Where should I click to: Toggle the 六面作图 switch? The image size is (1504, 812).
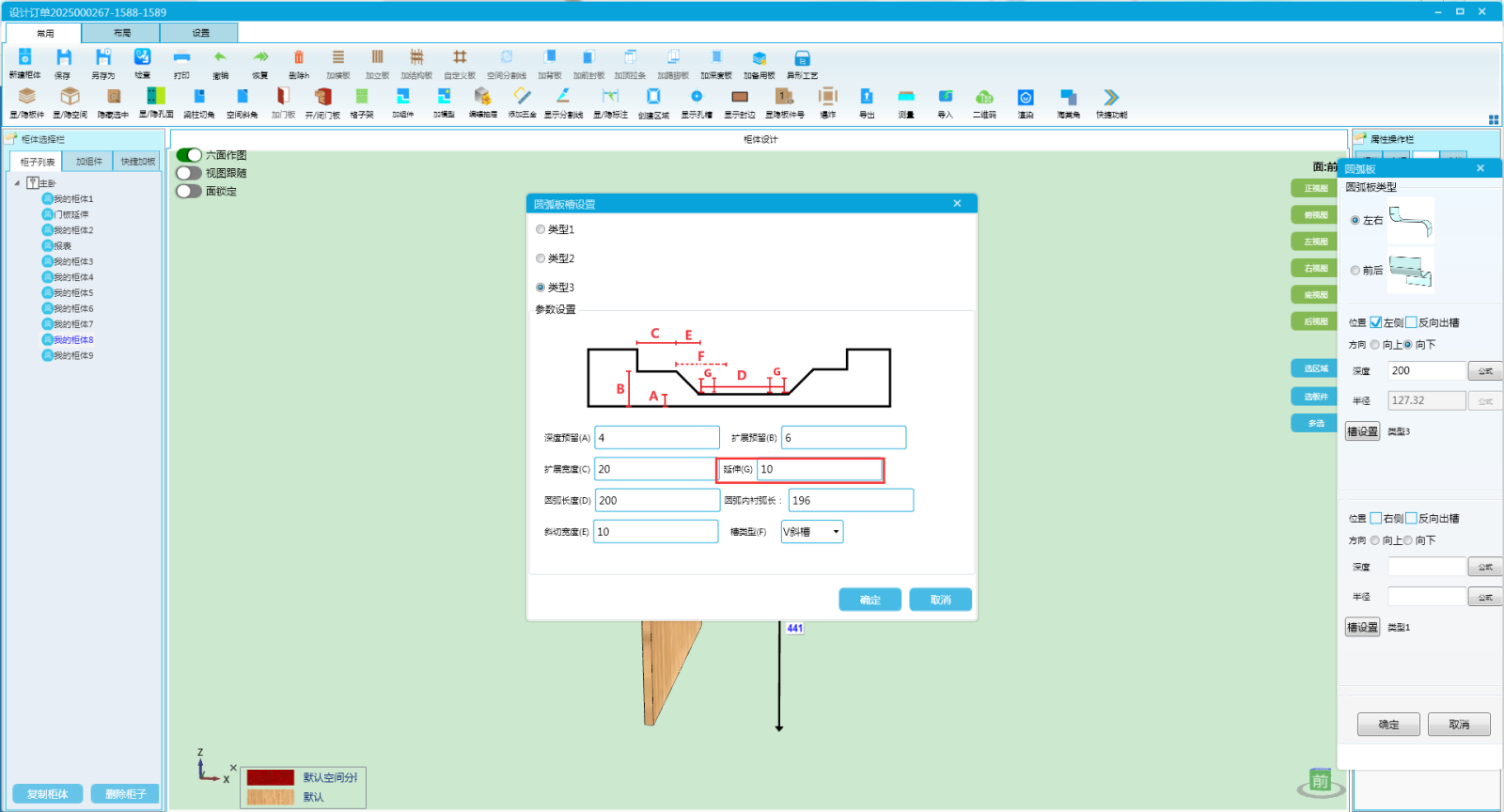coord(189,155)
